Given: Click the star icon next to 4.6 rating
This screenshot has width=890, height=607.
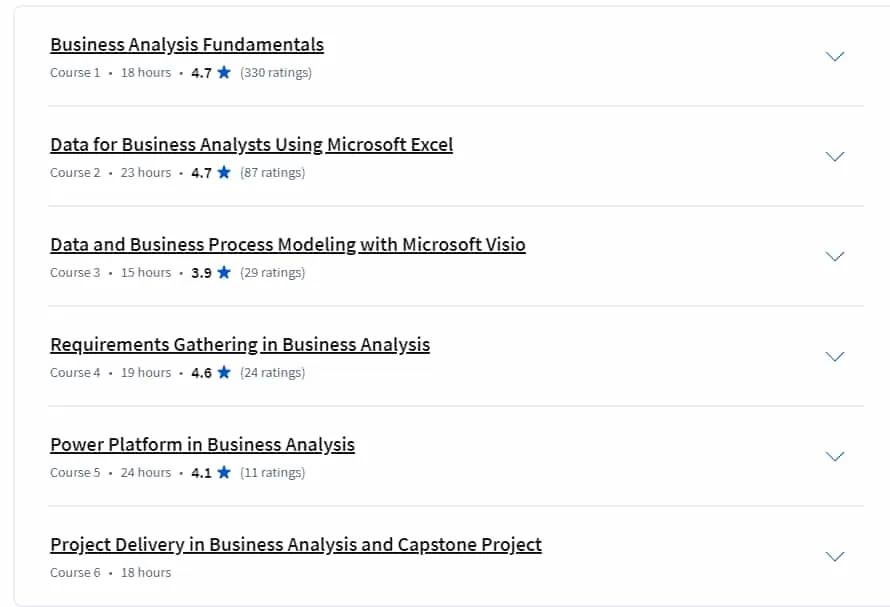Looking at the screenshot, I should (x=224, y=372).
